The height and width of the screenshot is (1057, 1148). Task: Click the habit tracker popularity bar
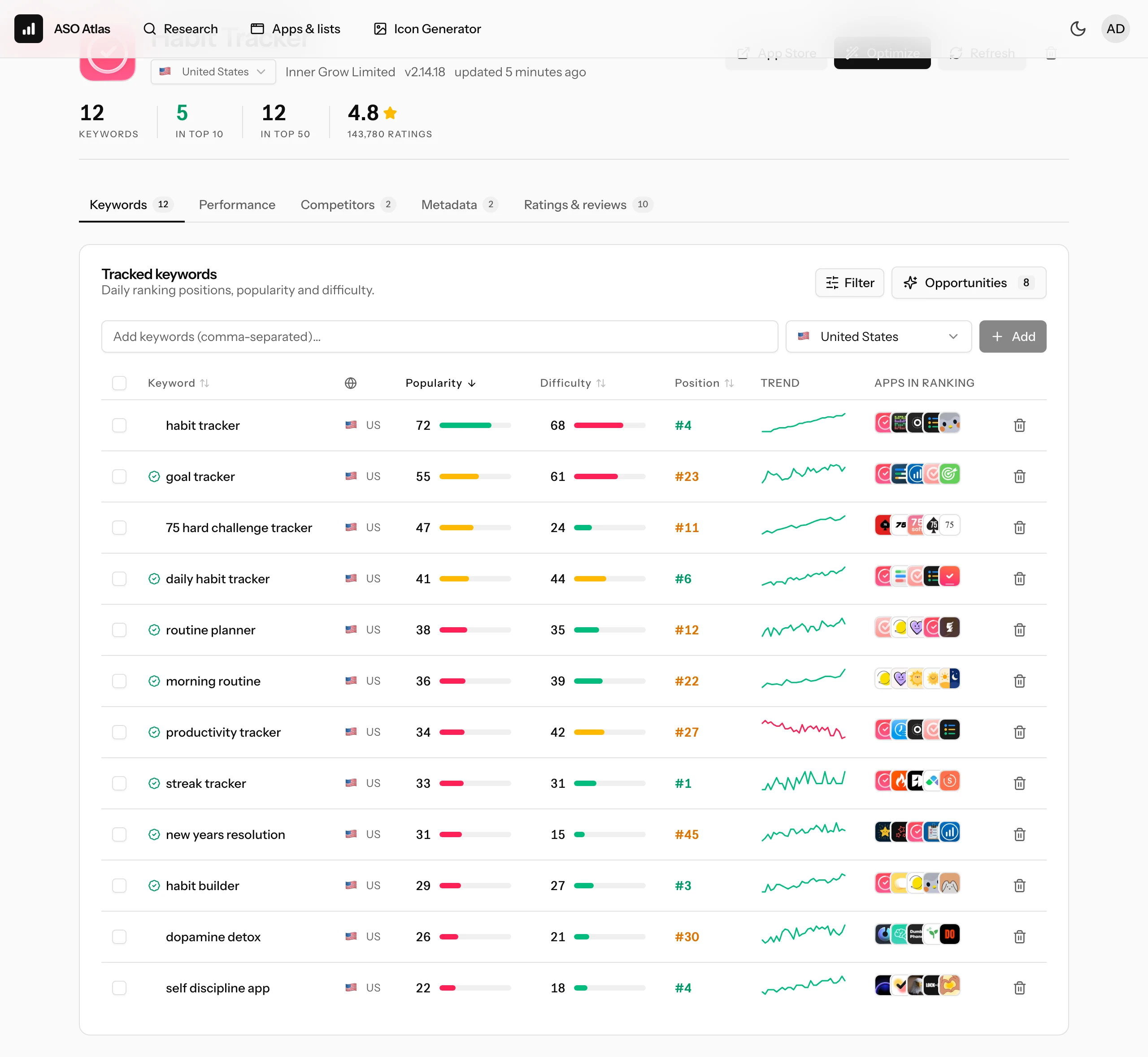point(474,426)
